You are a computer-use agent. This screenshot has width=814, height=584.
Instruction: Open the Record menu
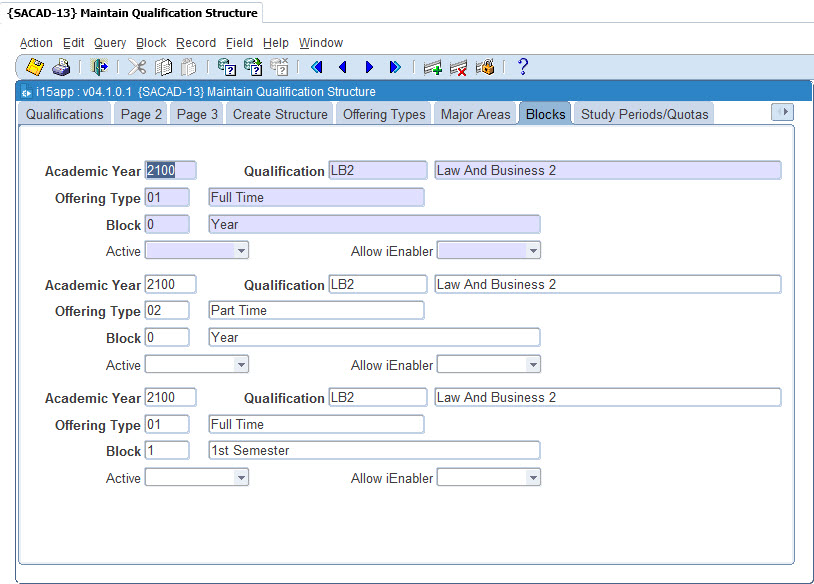pyautogui.click(x=196, y=43)
